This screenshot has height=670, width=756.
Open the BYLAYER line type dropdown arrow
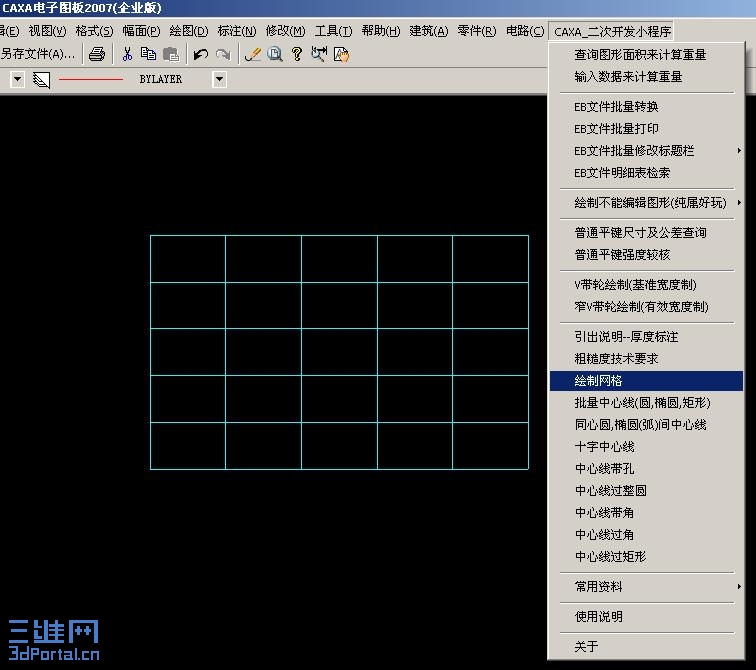[x=219, y=79]
